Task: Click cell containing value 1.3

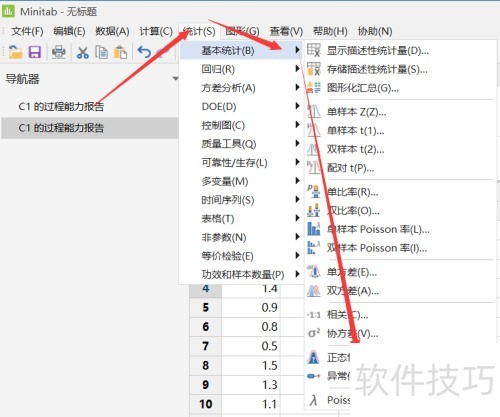Action: pos(251,385)
